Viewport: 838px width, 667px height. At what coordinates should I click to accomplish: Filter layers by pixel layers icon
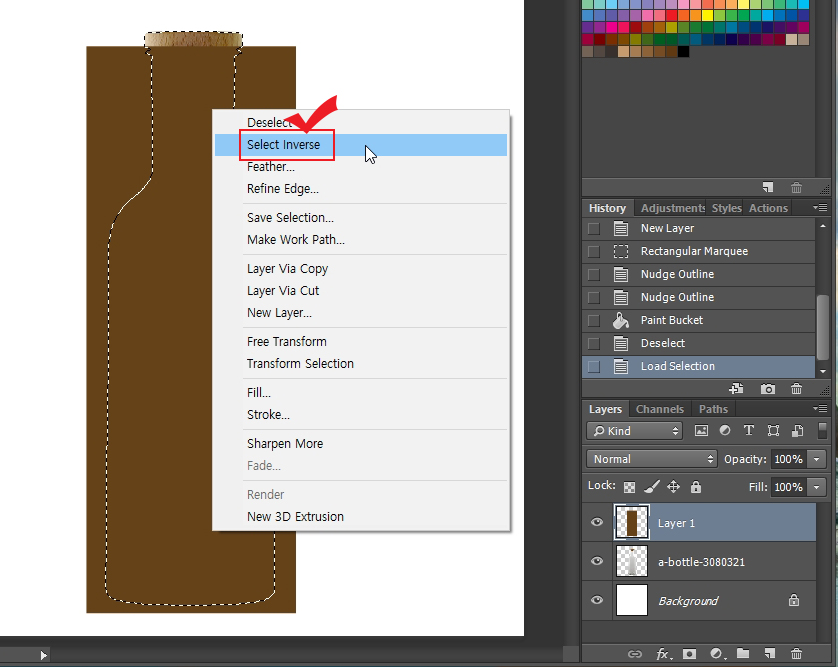point(701,431)
